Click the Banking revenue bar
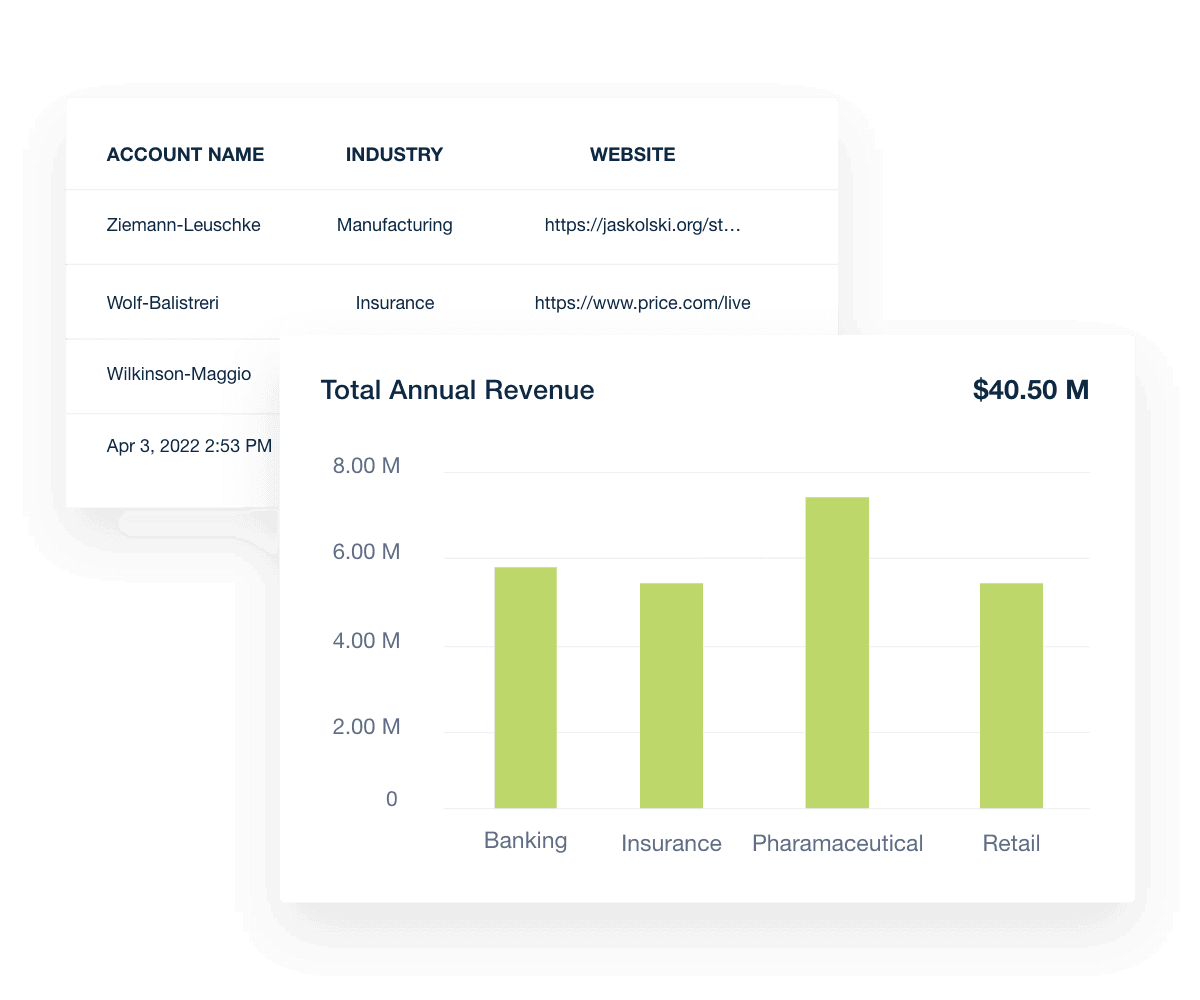This screenshot has height=1000, width=1200. [525, 685]
